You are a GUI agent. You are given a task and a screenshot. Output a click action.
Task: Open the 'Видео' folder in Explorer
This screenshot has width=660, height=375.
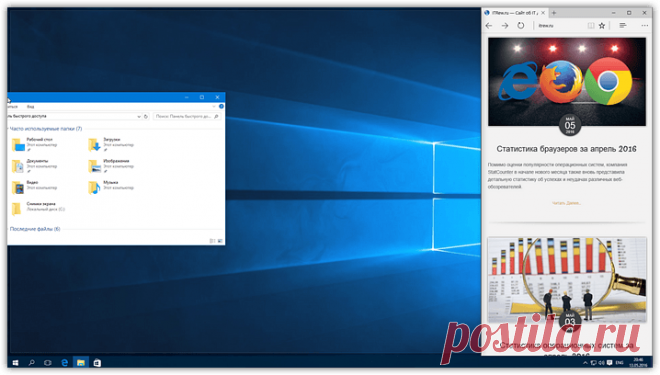(x=34, y=187)
